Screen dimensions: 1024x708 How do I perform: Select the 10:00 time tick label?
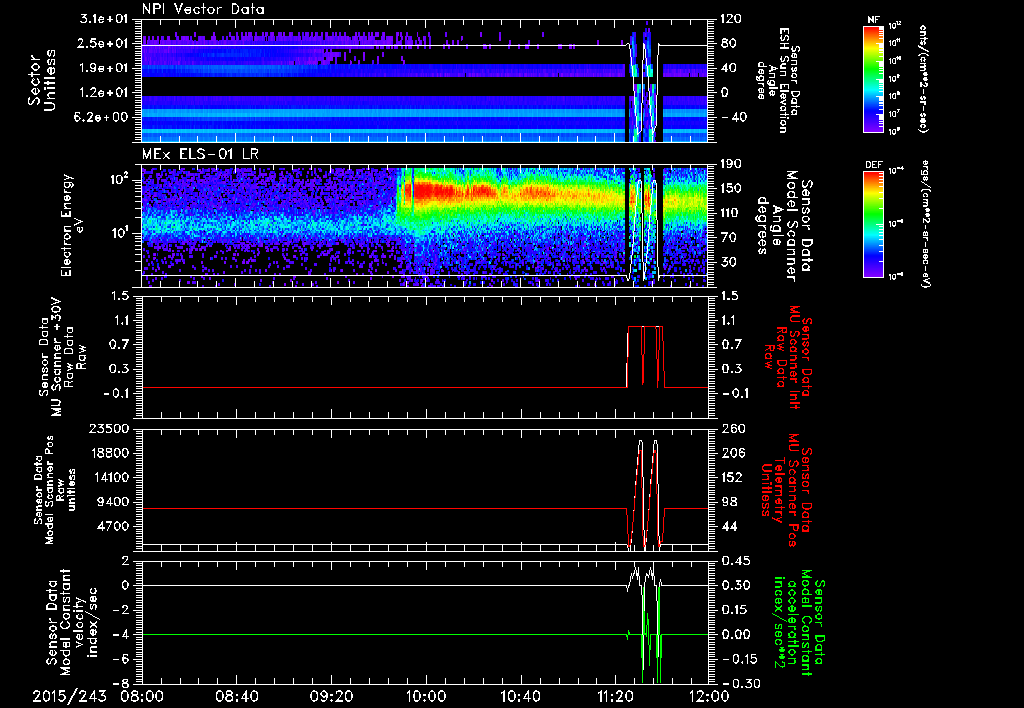pyautogui.click(x=426, y=696)
